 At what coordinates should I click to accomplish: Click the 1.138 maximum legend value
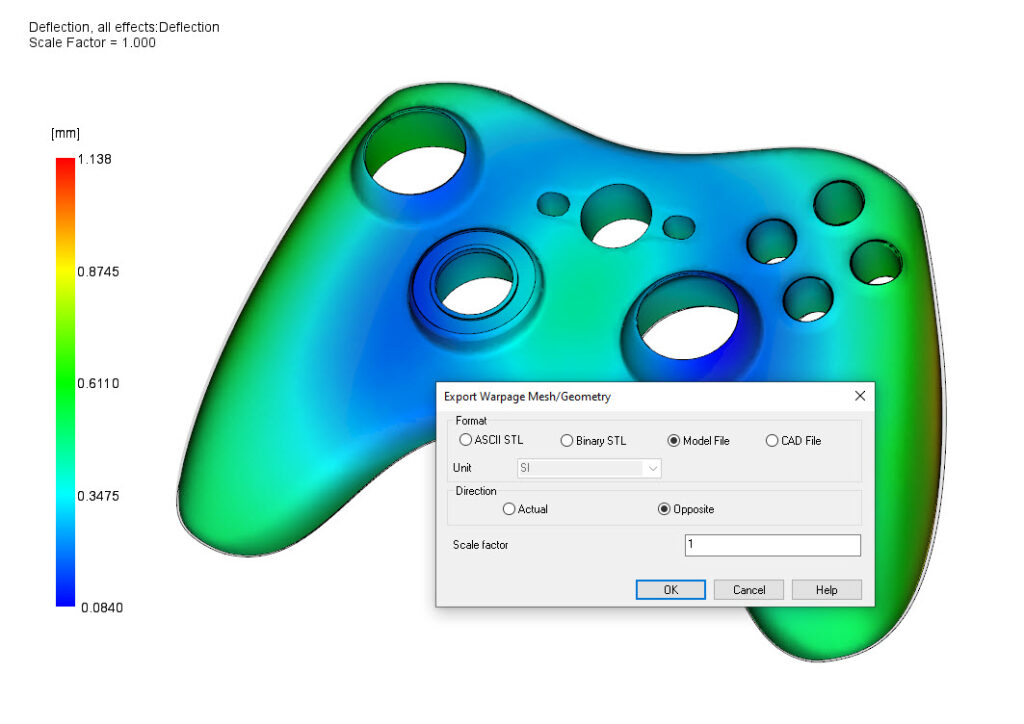(x=95, y=159)
